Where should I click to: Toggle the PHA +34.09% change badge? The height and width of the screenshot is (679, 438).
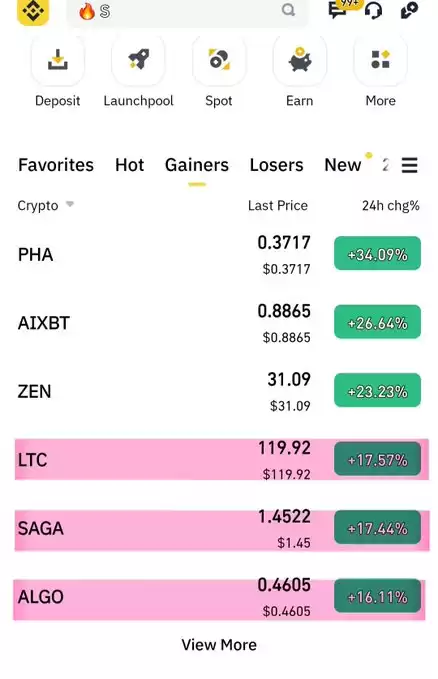(x=377, y=253)
